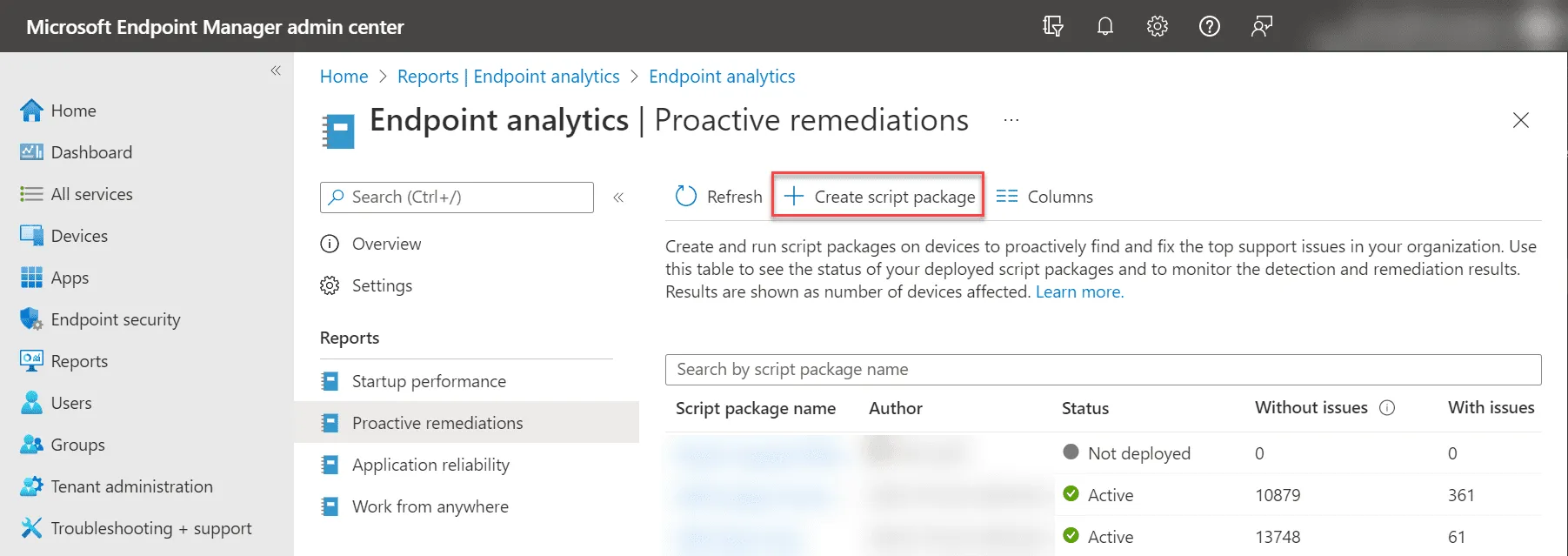
Task: Open Troubleshooting + support label
Action: pyautogui.click(x=151, y=528)
